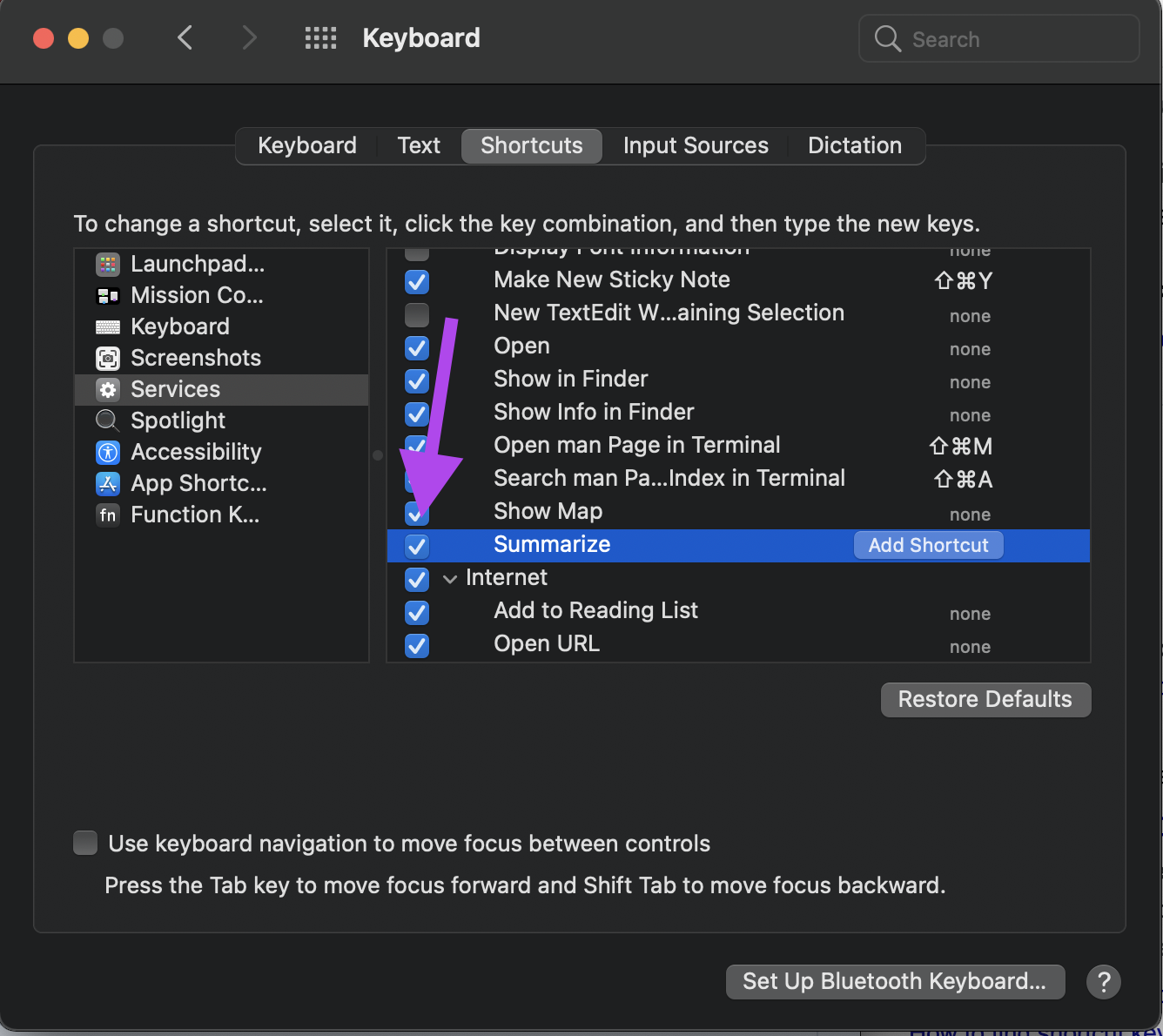Switch to the Text tab
This screenshot has width=1163, height=1036.
(x=419, y=145)
